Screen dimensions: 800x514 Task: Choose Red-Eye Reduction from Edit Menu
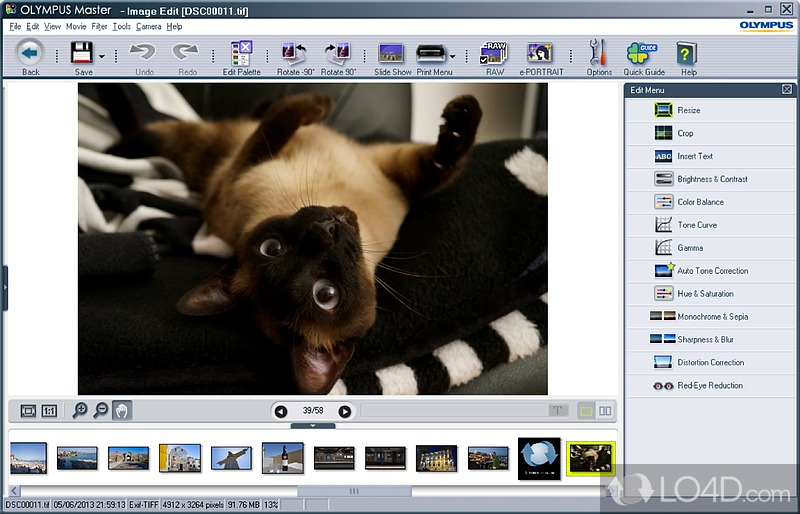coord(709,385)
